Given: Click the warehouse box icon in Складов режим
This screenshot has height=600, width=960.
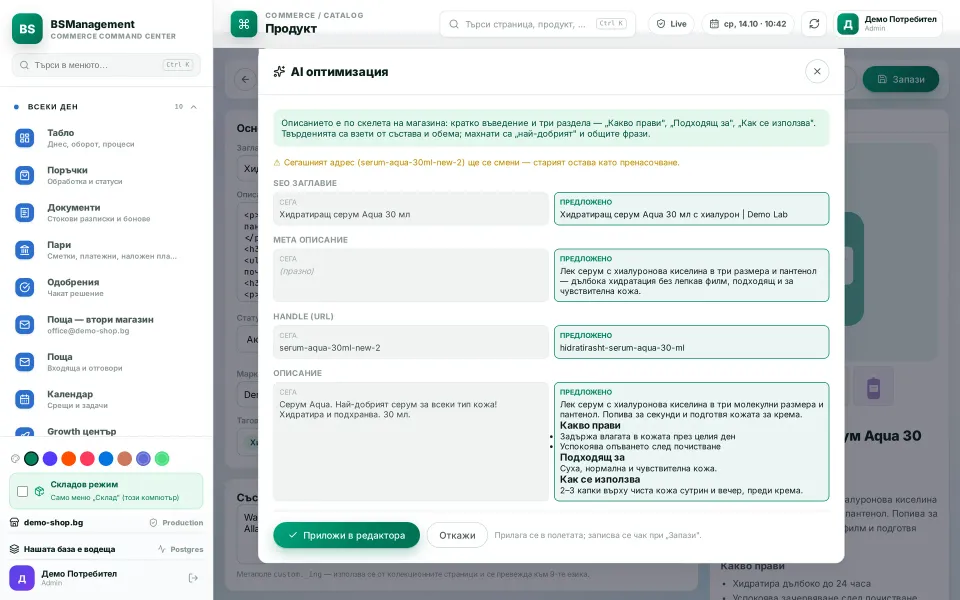Looking at the screenshot, I should pos(39,491).
